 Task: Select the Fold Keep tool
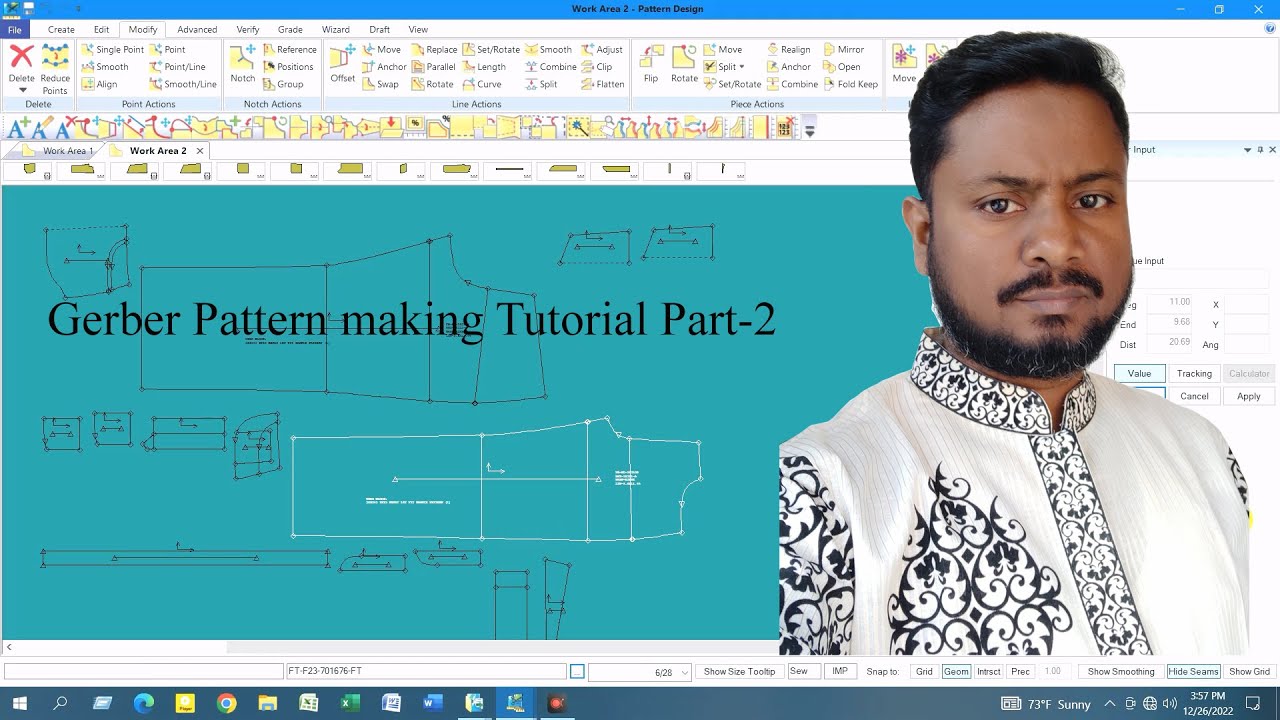coord(850,84)
